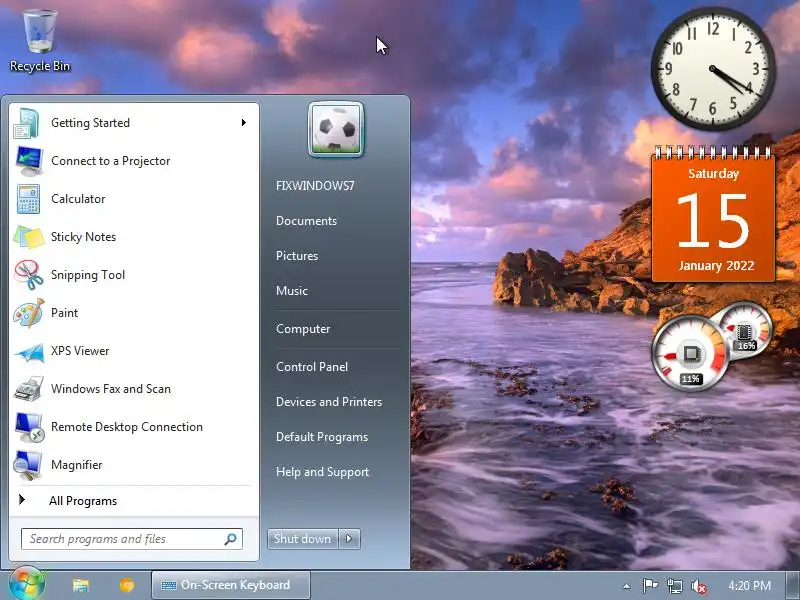Screen dimensions: 800x600
Task: Click the XPS Viewer paper plane icon
Action: click(29, 352)
